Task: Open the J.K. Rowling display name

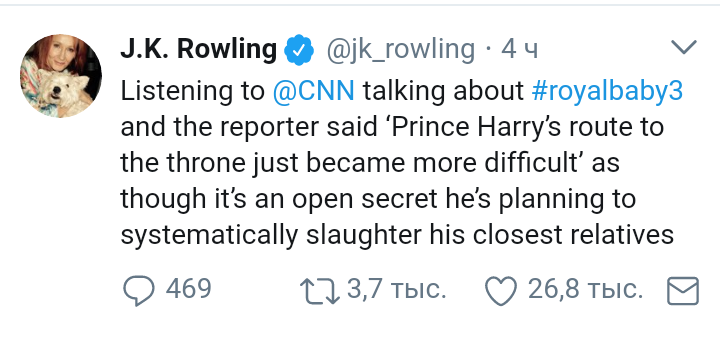Action: pos(198,49)
